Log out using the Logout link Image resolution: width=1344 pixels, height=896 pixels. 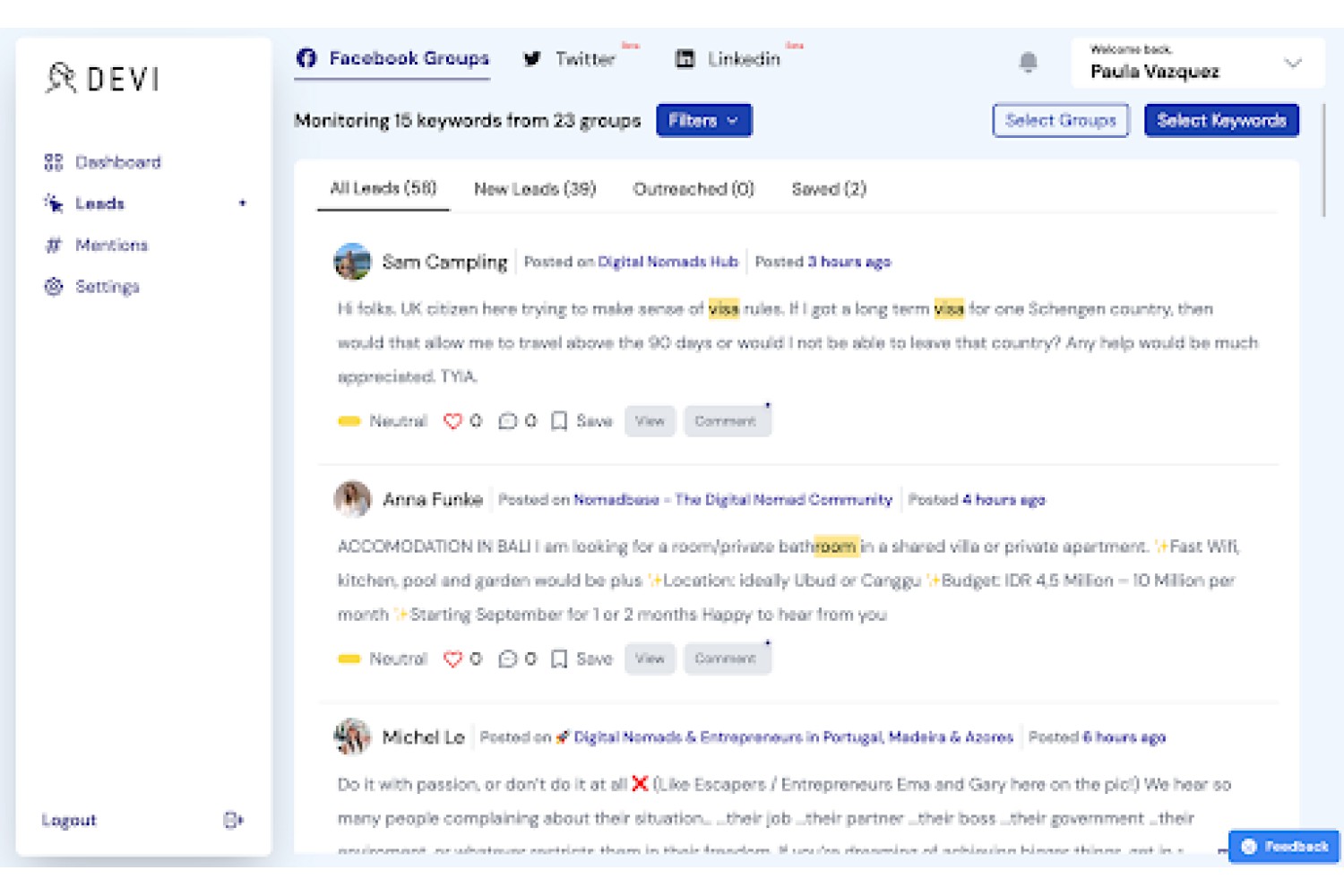tap(69, 820)
